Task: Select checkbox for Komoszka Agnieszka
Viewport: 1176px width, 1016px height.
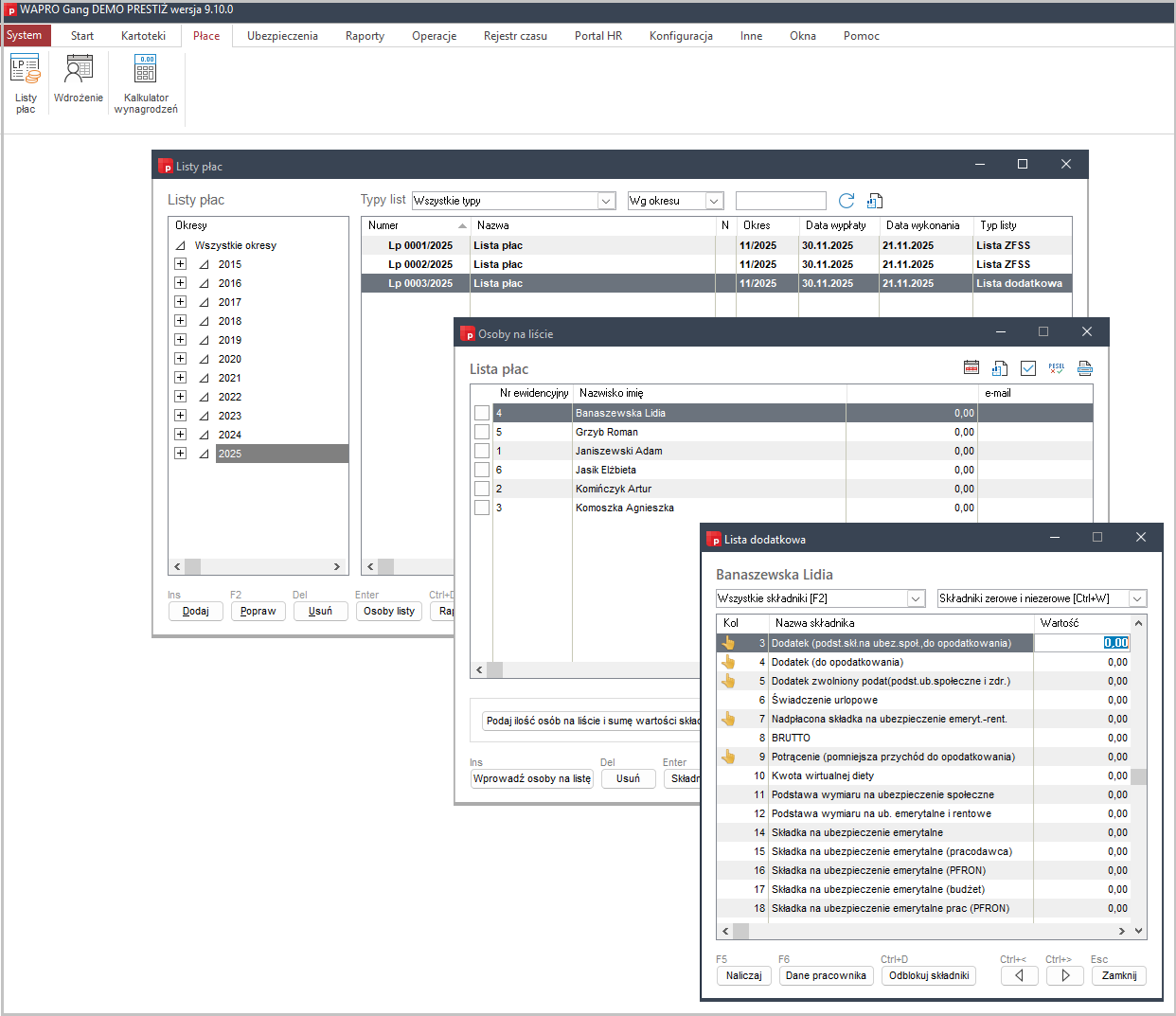Action: pyautogui.click(x=482, y=508)
